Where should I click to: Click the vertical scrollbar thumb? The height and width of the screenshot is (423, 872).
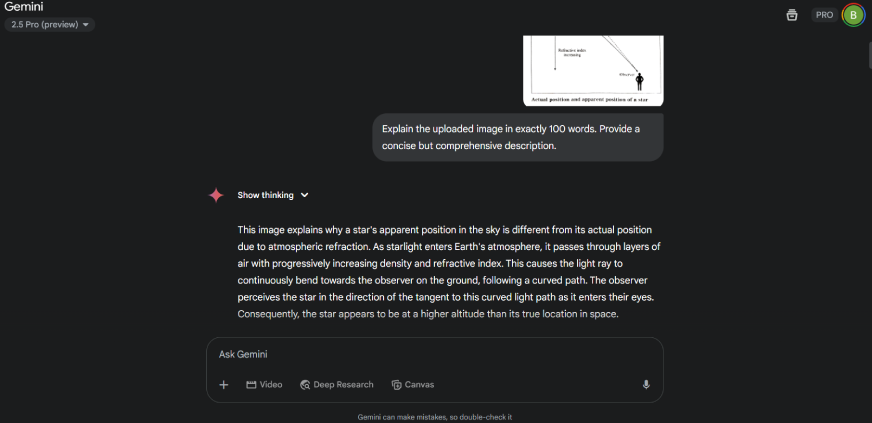click(x=867, y=50)
